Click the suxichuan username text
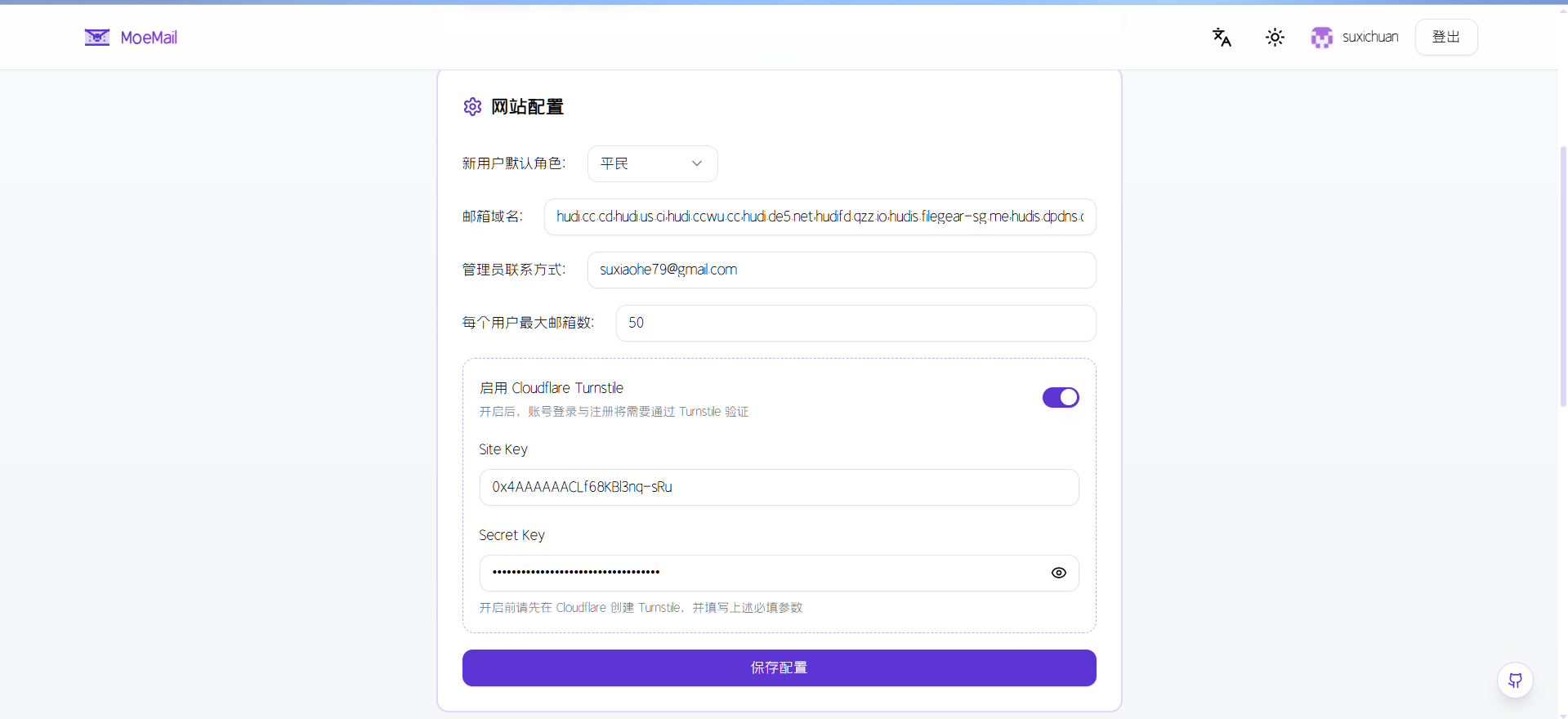Image resolution: width=1568 pixels, height=719 pixels. tap(1370, 38)
